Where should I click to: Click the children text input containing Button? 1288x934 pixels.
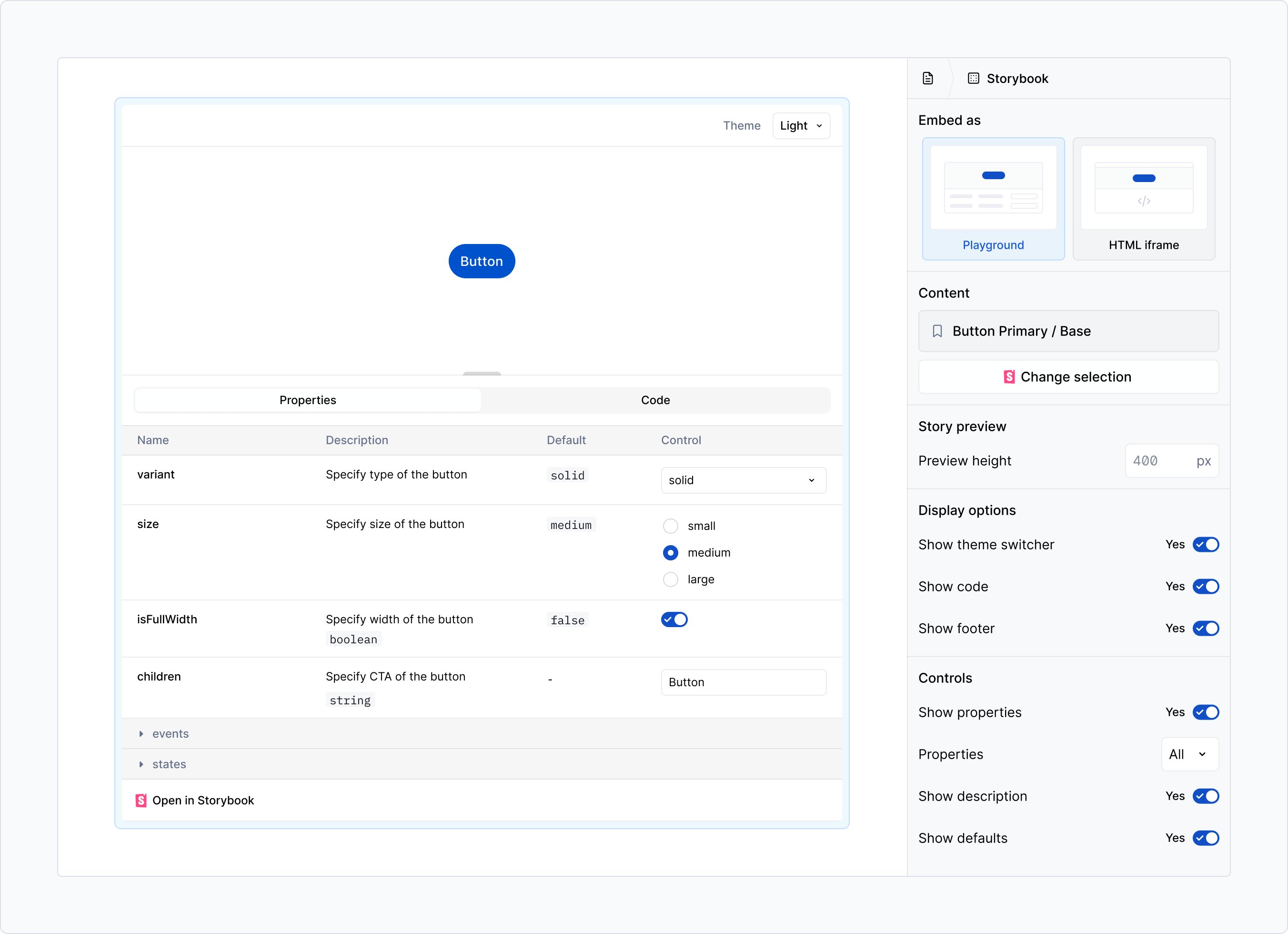click(x=744, y=682)
